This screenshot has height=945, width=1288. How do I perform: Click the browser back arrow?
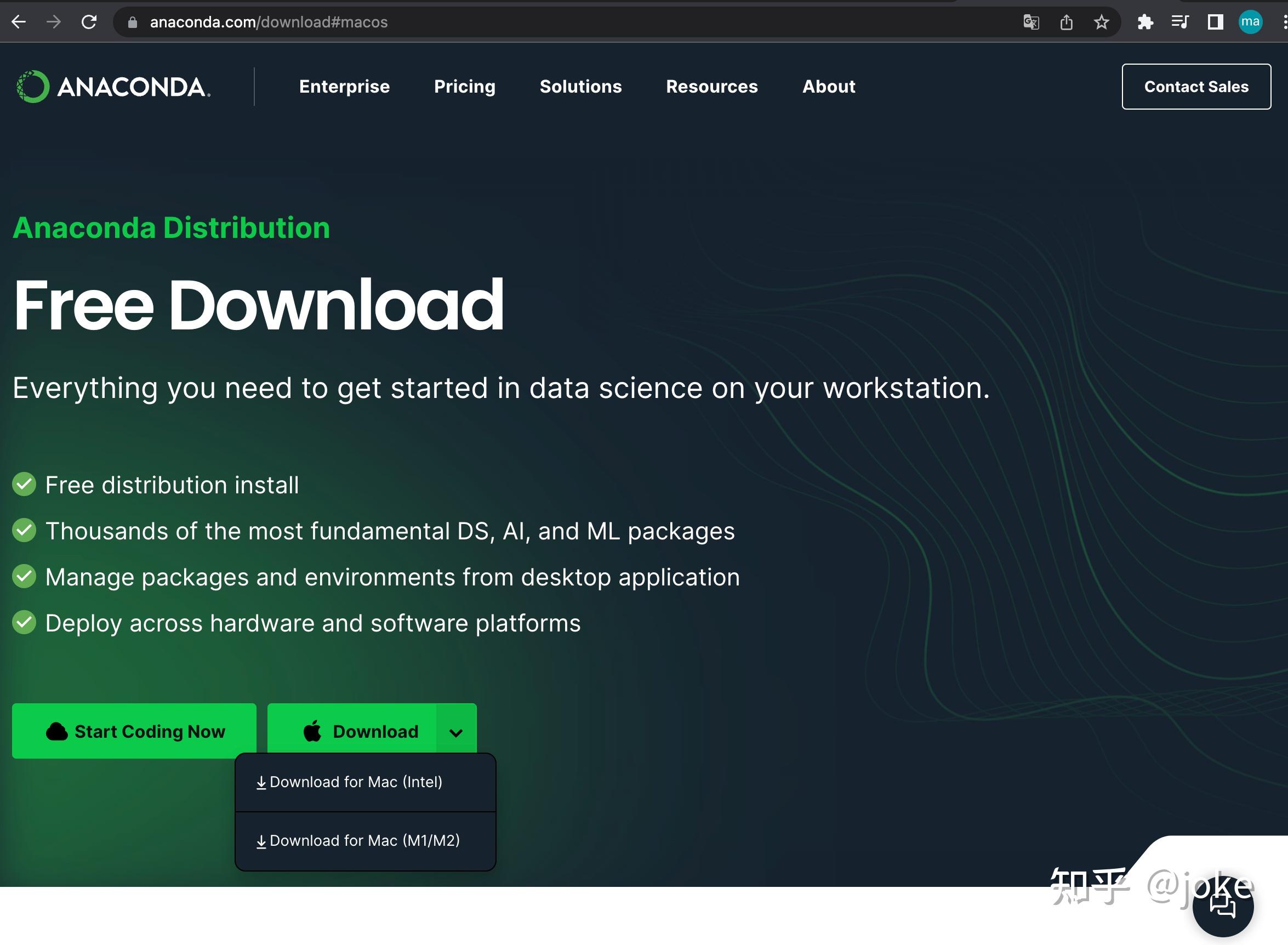pos(19,22)
